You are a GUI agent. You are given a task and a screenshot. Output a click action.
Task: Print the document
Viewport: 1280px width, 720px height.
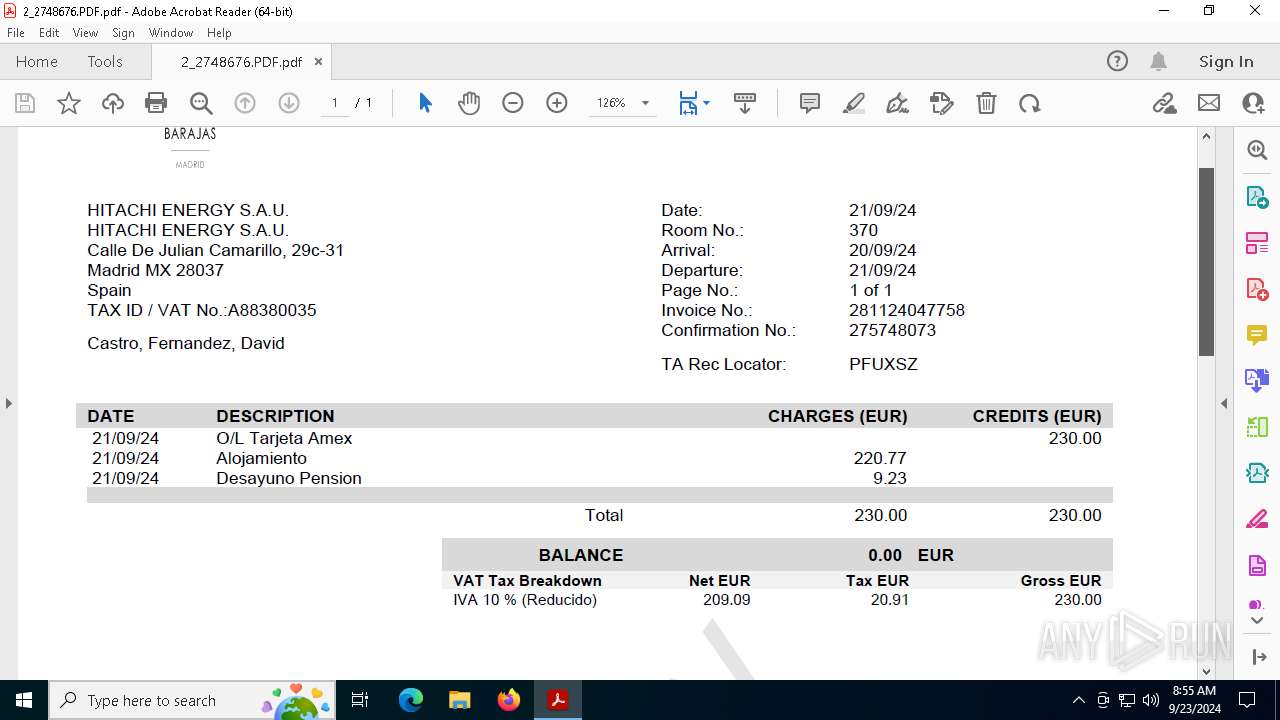(x=156, y=103)
